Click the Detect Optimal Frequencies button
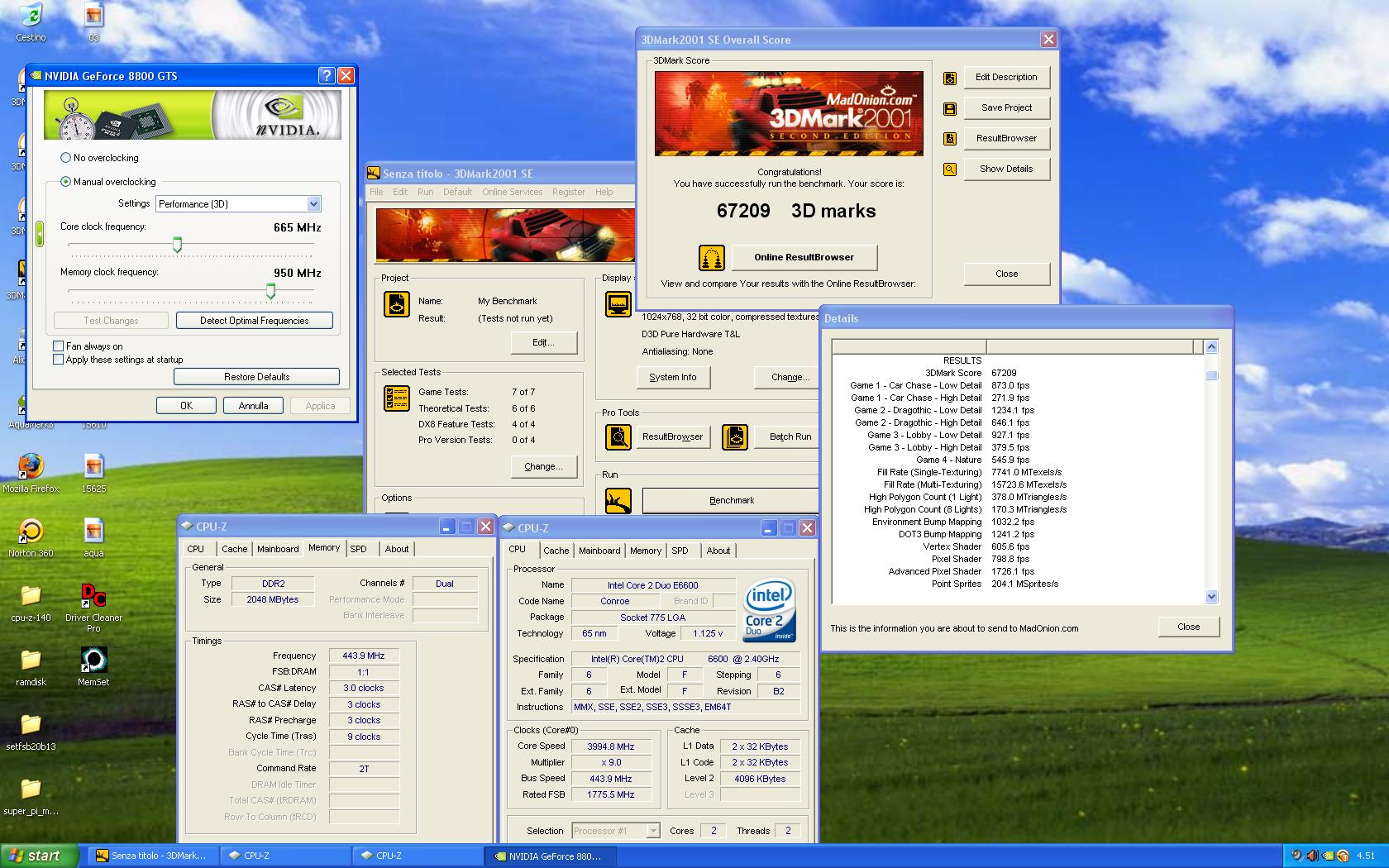Image resolution: width=1389 pixels, height=868 pixels. 254,321
